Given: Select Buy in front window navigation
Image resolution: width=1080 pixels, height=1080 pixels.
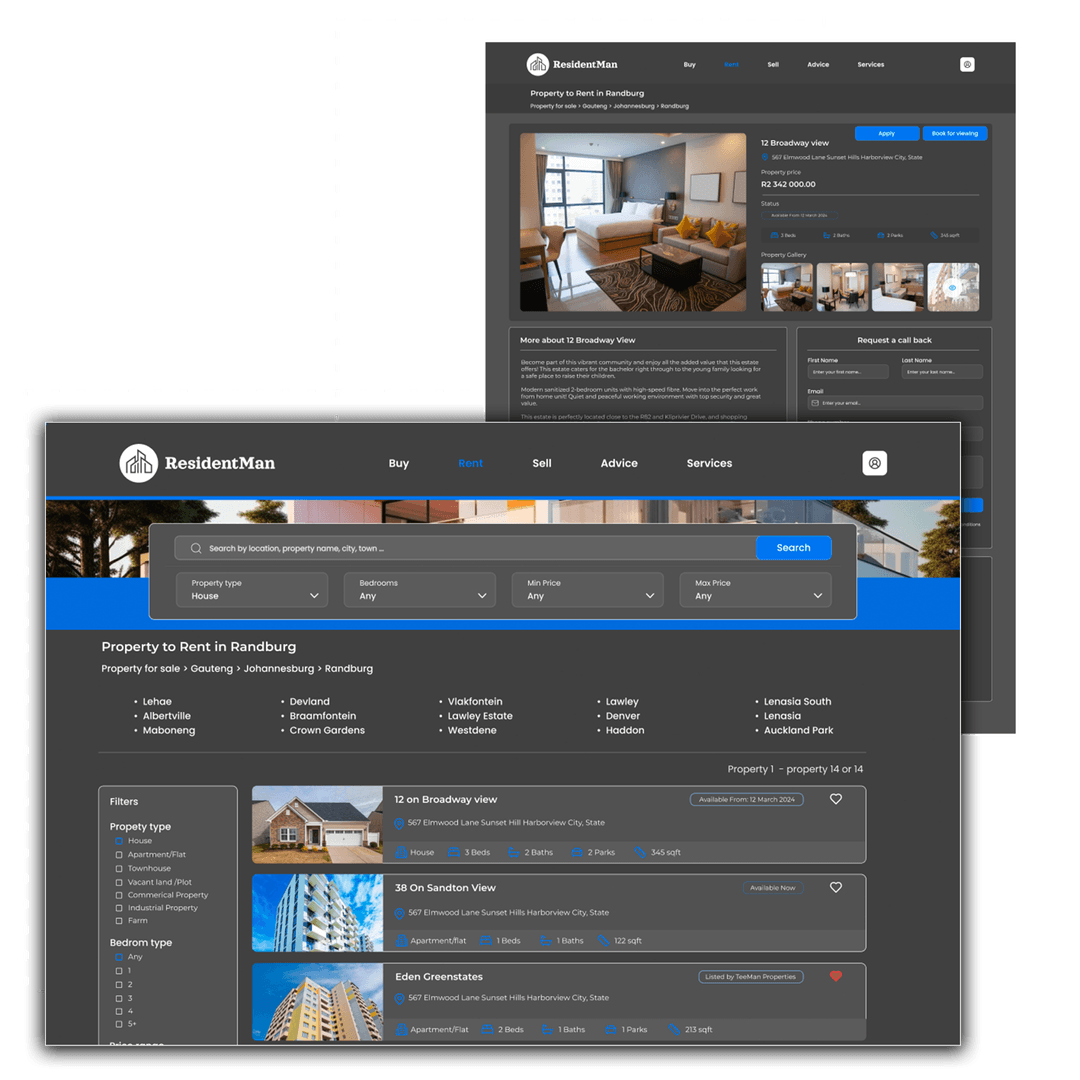Looking at the screenshot, I should (399, 464).
